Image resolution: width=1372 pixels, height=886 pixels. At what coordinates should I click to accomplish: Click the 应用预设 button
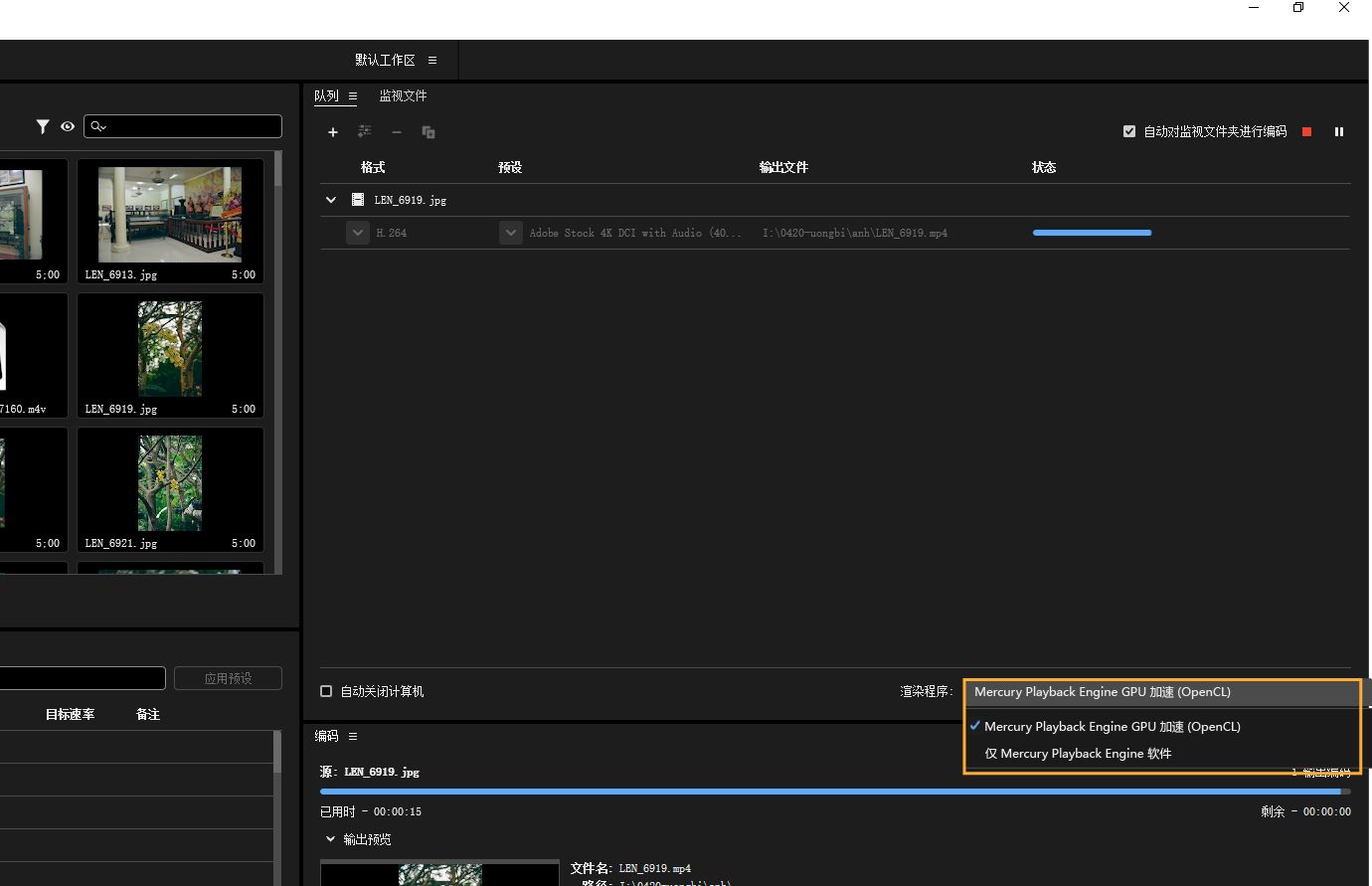pos(228,677)
